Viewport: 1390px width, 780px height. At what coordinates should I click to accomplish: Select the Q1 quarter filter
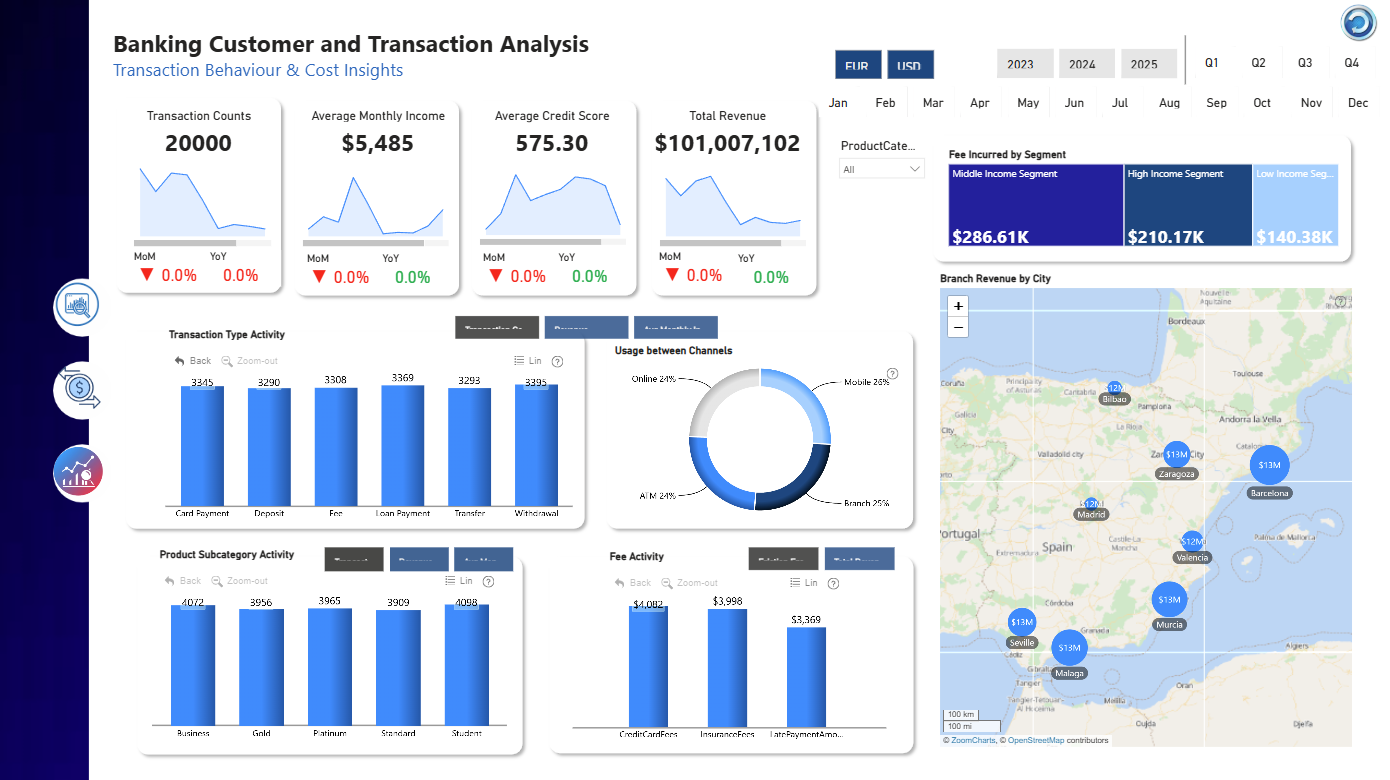click(1211, 63)
